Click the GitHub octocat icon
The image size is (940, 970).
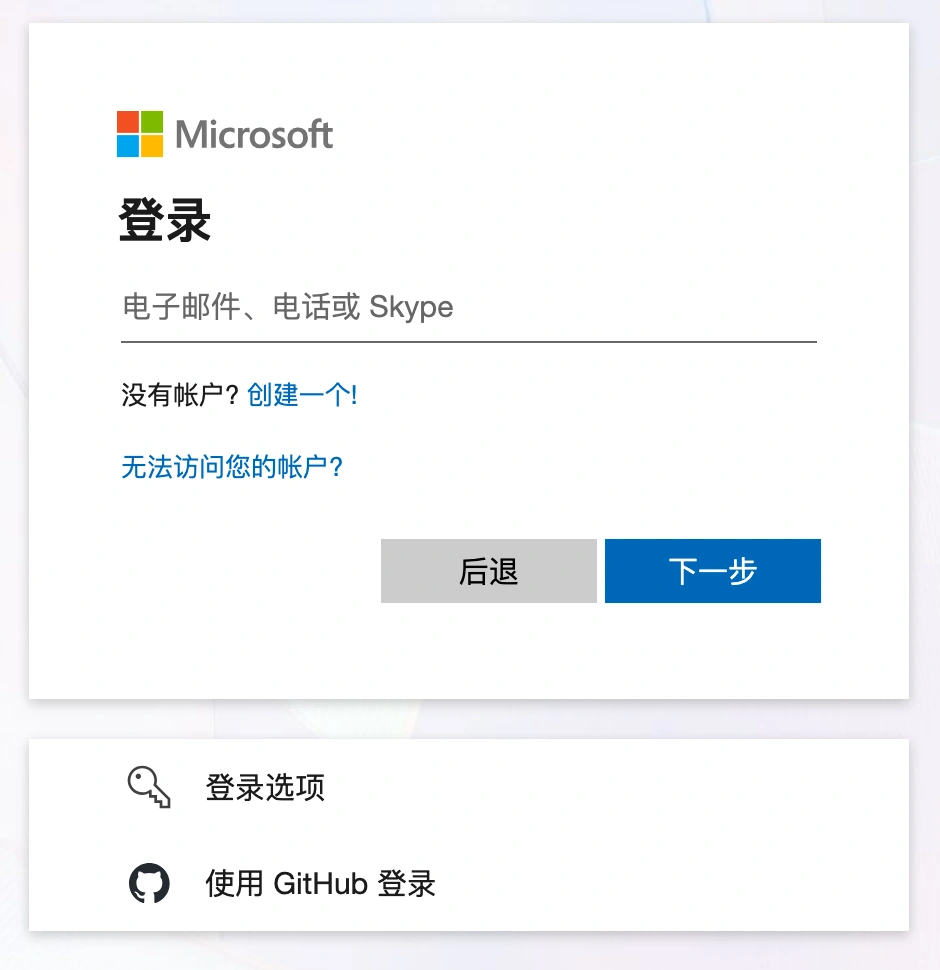click(x=149, y=884)
